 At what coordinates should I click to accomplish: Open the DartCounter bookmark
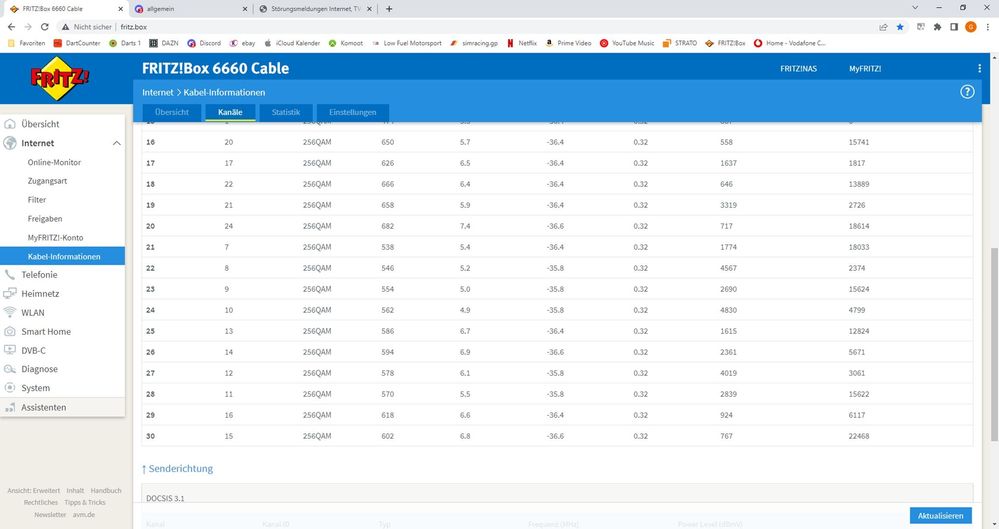(77, 43)
